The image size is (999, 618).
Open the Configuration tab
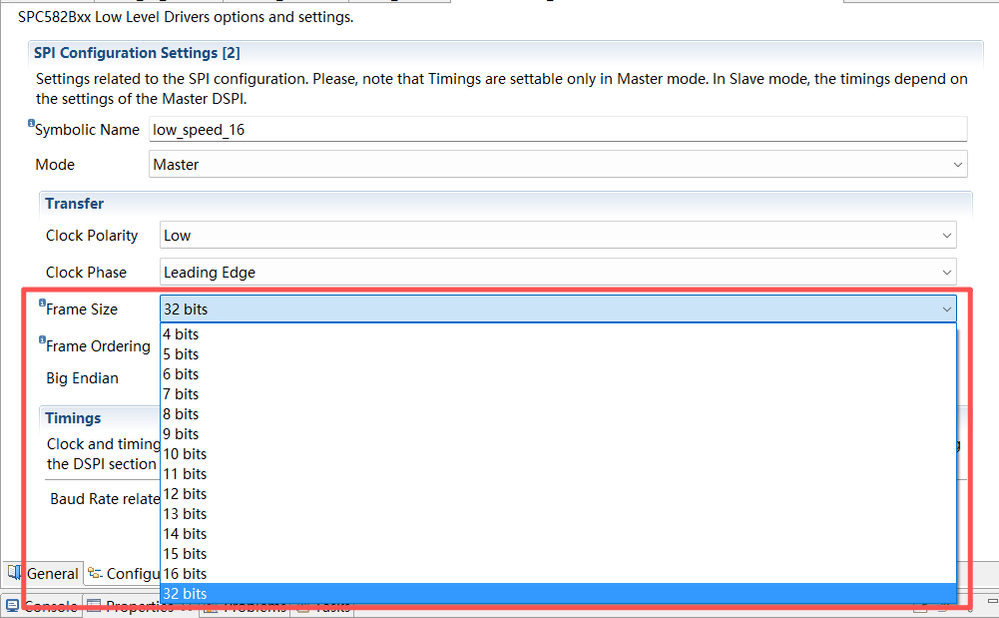click(x=124, y=573)
